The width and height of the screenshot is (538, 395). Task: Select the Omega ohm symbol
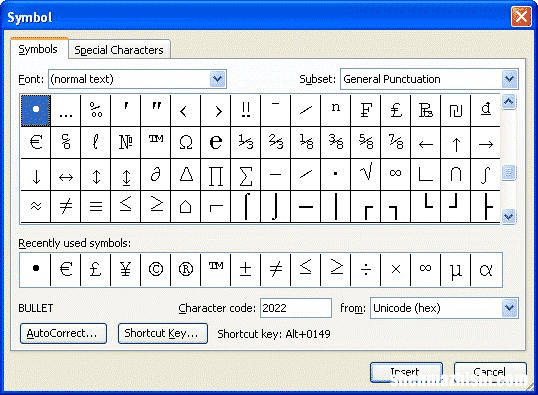pyautogui.click(x=186, y=142)
